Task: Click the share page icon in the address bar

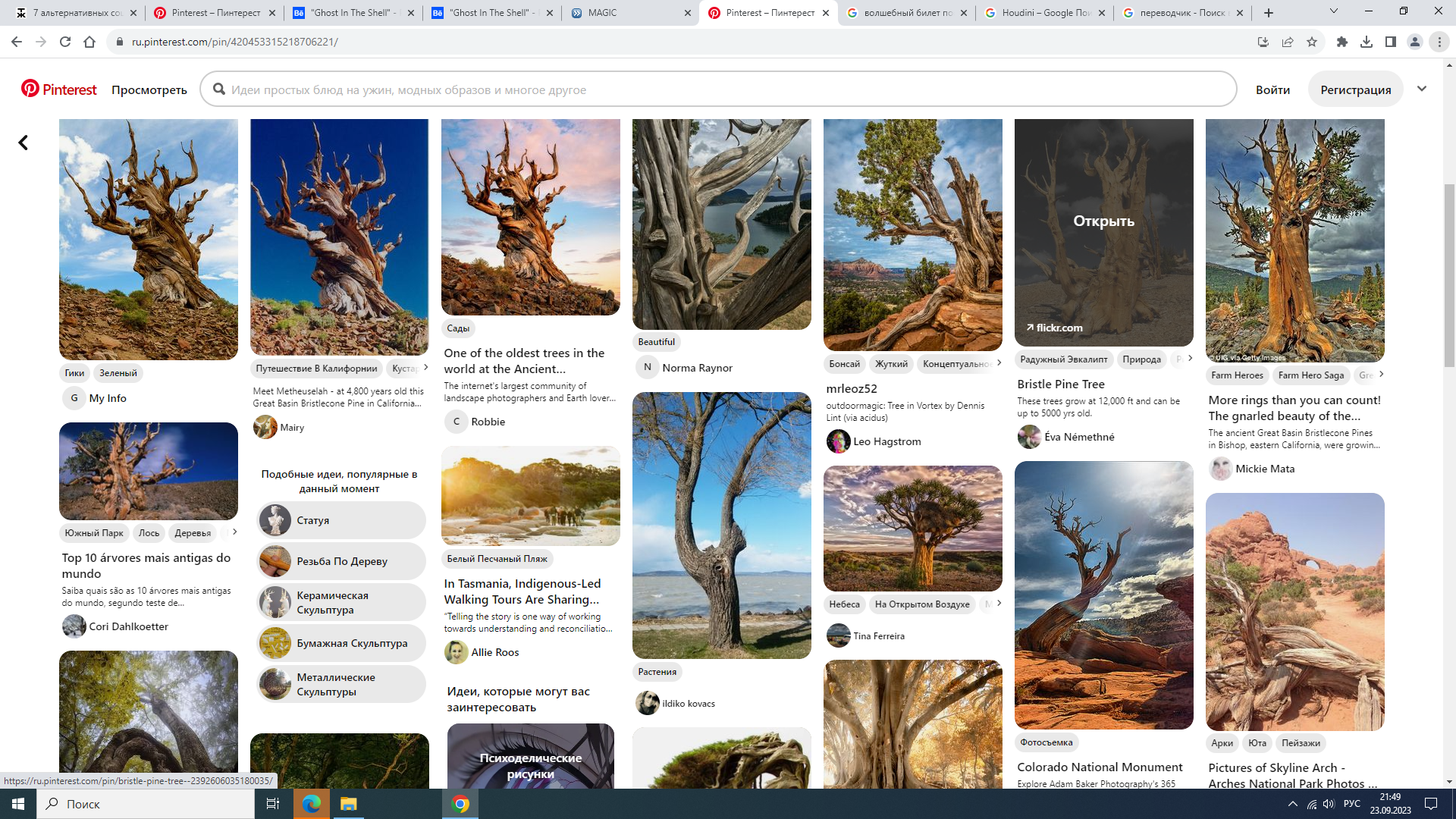Action: click(x=1287, y=42)
